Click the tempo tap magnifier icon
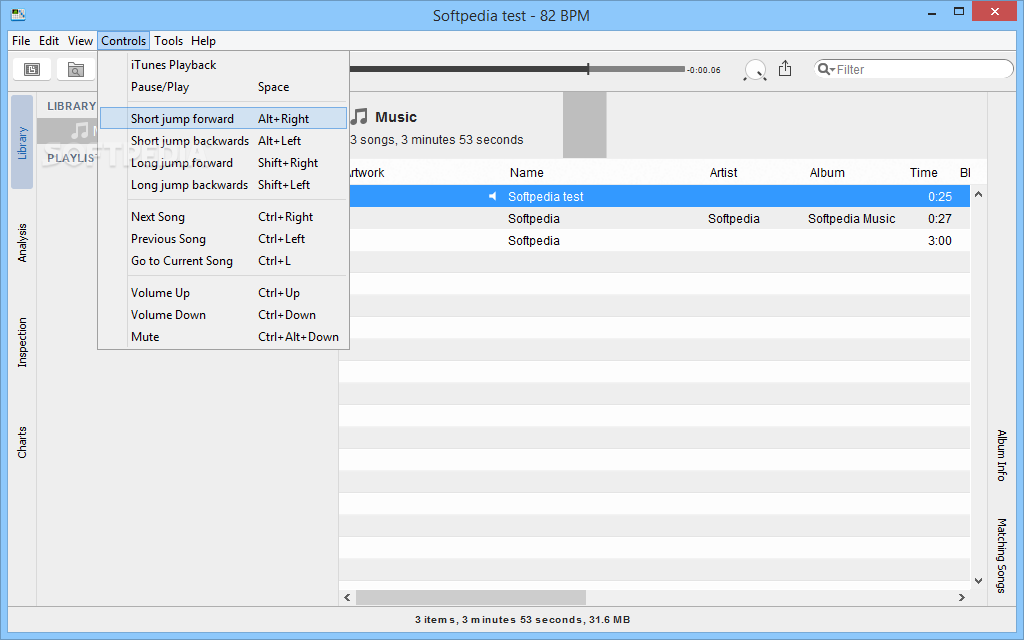The image size is (1024, 640). [755, 70]
